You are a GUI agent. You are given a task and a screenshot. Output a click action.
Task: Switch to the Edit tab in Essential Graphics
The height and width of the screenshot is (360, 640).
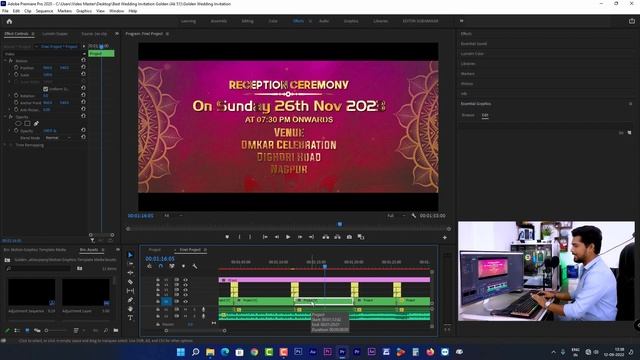point(485,116)
